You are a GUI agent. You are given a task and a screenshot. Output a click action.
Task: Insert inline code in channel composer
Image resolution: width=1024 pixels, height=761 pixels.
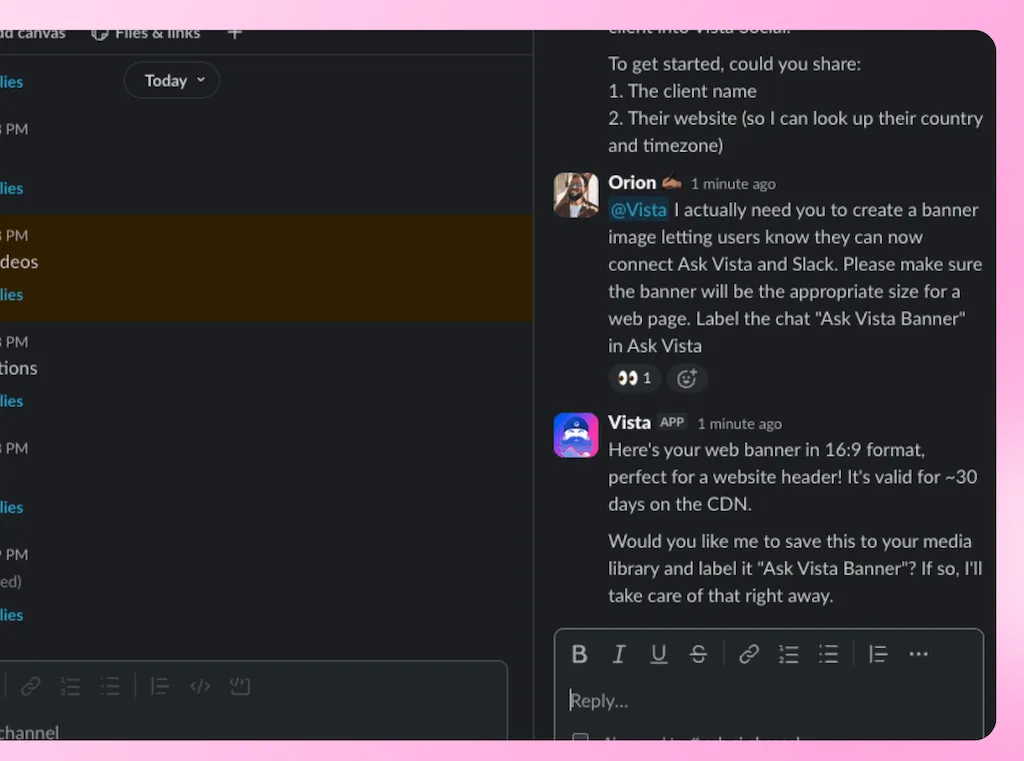pos(200,686)
